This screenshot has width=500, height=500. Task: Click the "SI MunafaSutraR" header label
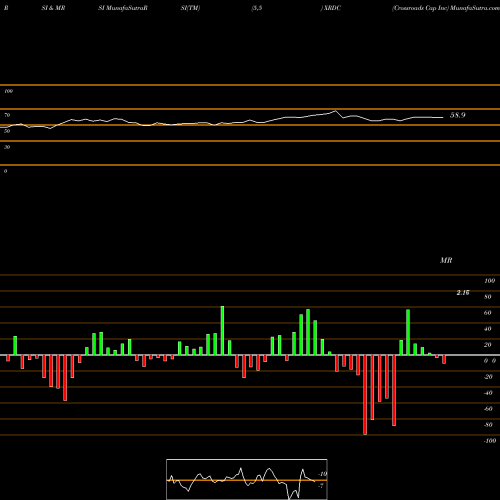coord(123,8)
